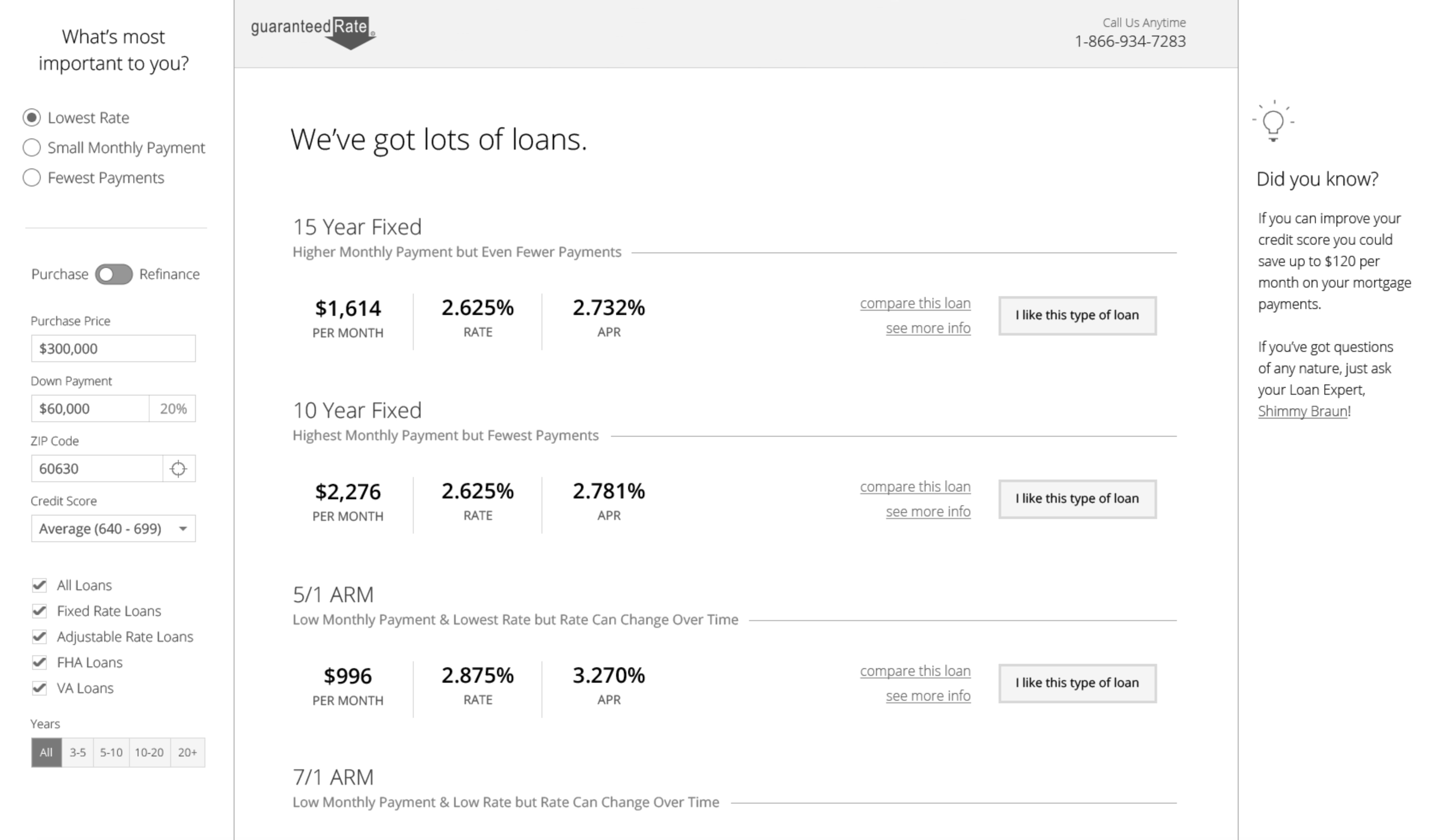
Task: Uncheck the VA Loans checkbox
Action: coord(39,688)
